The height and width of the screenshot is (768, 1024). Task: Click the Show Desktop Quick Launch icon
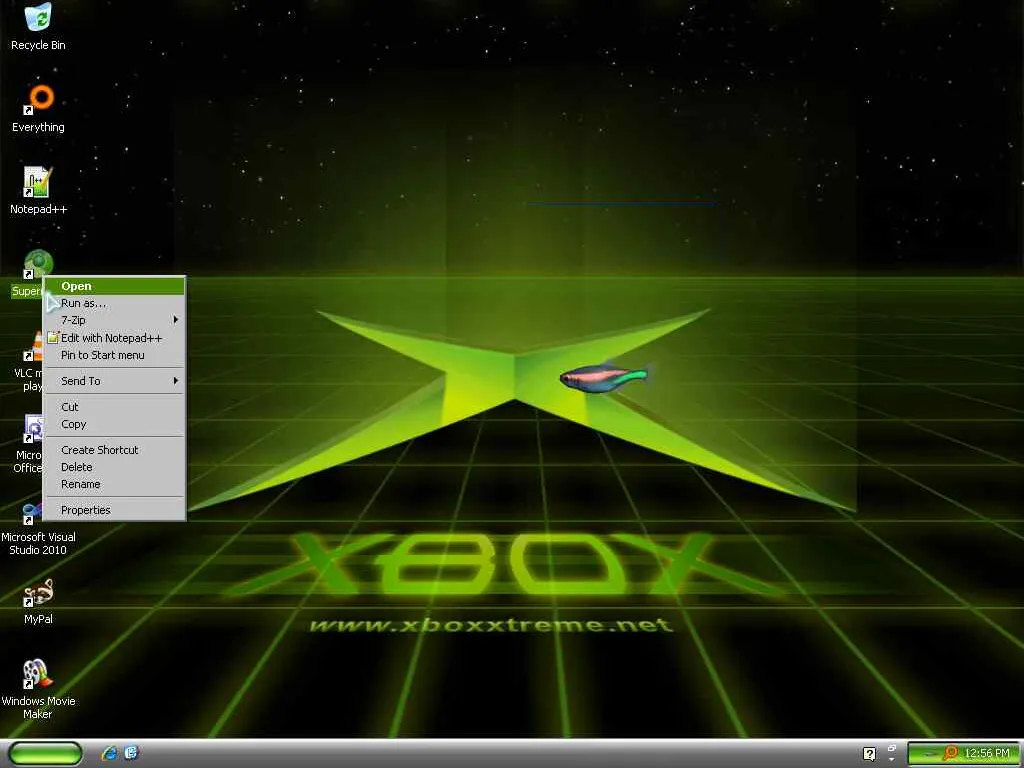coord(131,753)
